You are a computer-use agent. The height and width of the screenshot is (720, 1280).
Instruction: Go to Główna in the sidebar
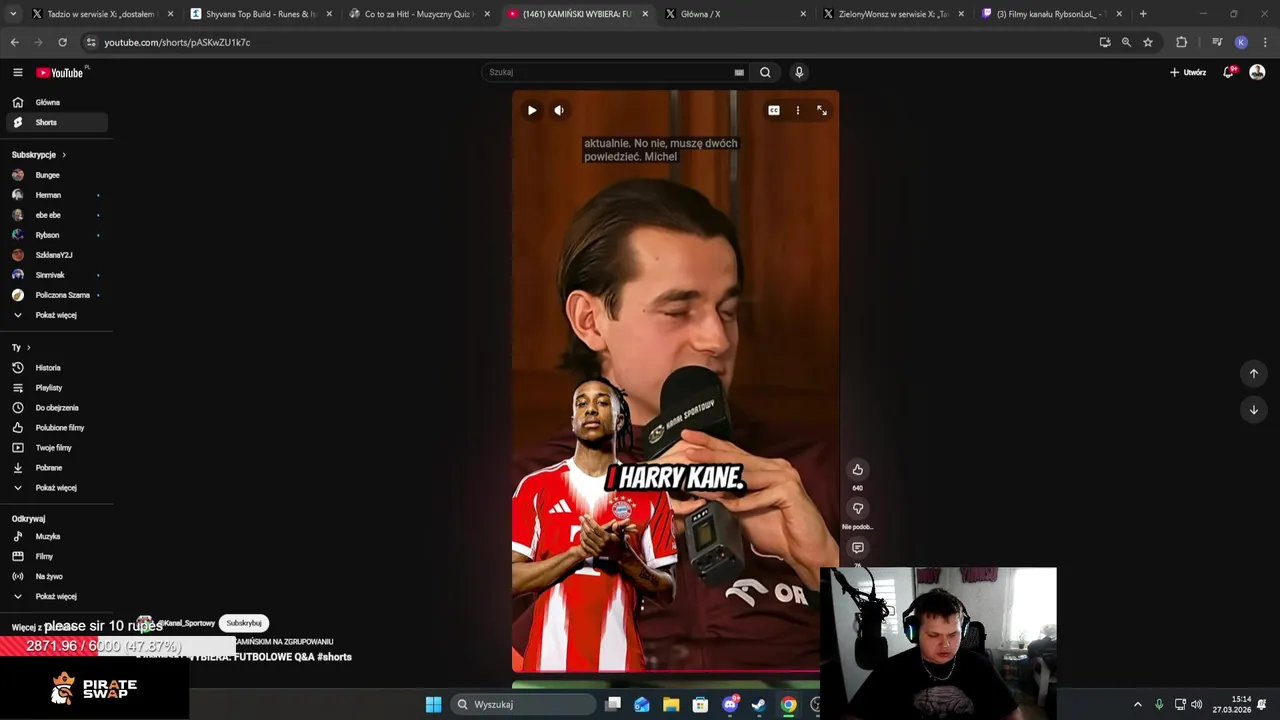(x=56, y=102)
